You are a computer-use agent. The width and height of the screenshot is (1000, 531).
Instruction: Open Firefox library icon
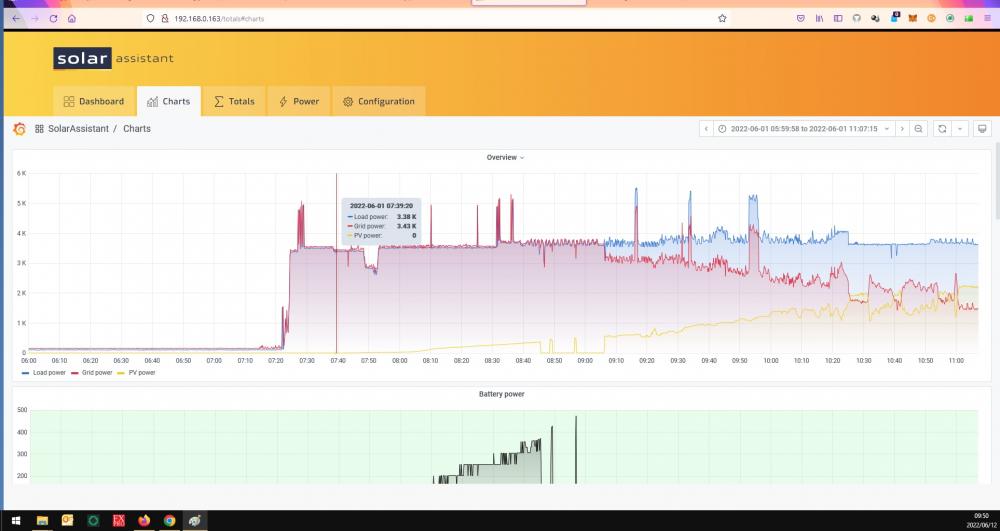(820, 18)
